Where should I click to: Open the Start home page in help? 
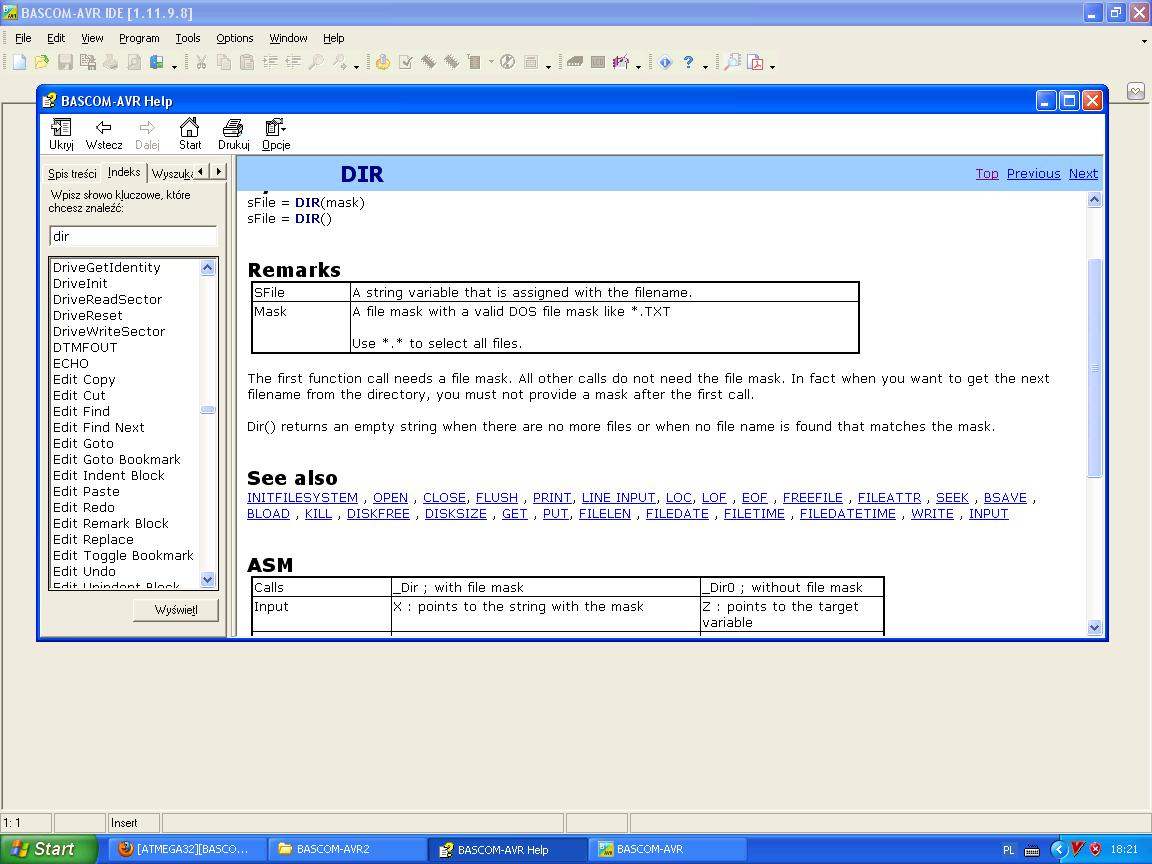pos(190,134)
